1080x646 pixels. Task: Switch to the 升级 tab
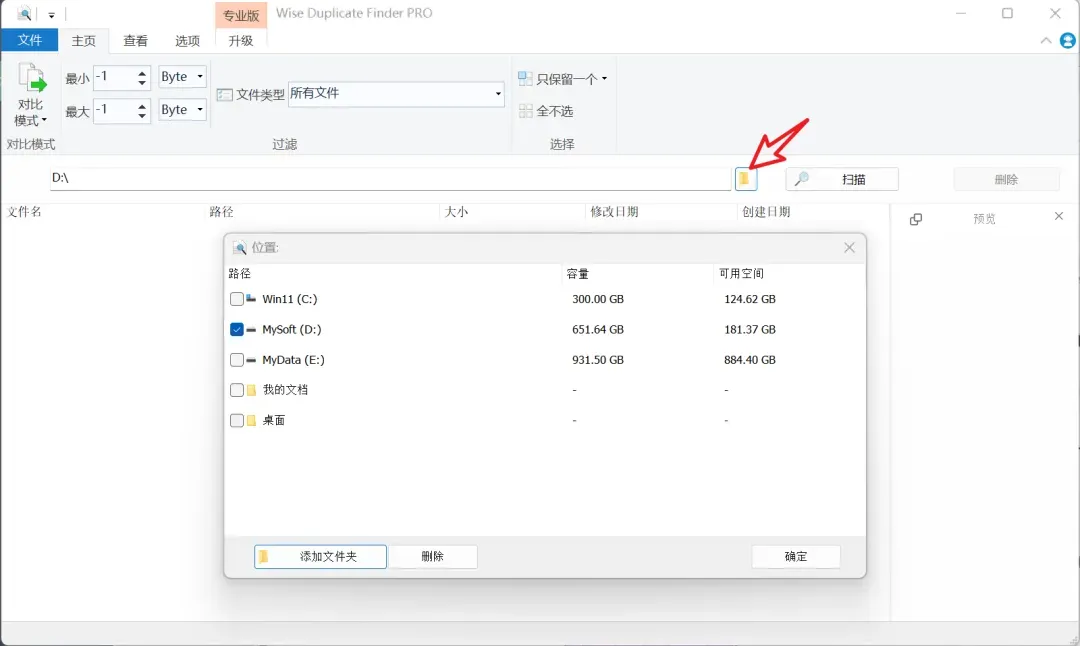[x=240, y=41]
